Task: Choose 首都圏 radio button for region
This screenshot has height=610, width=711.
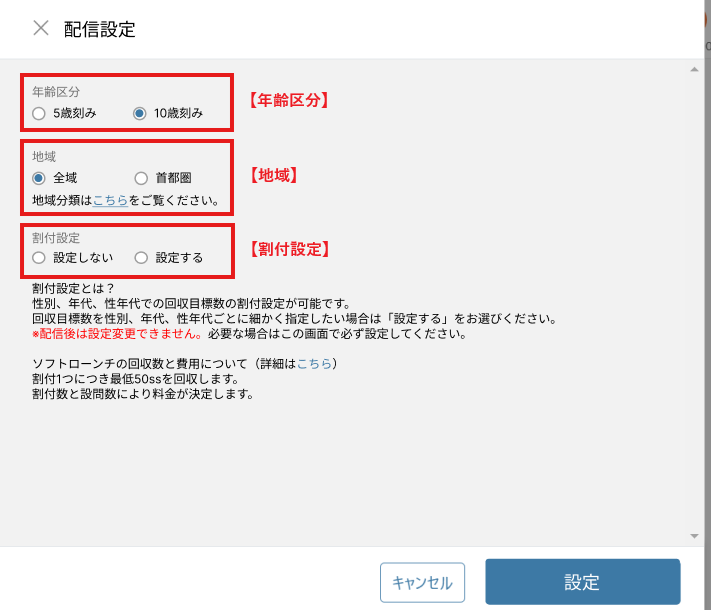Action: click(x=141, y=178)
